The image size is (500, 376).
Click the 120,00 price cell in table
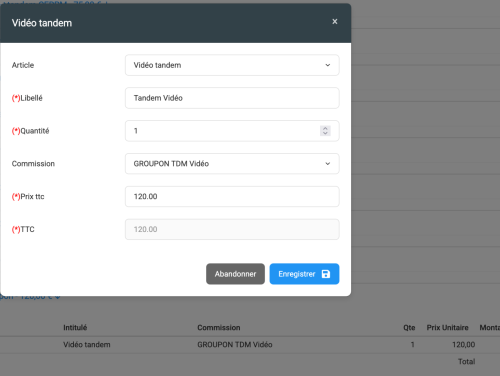coord(463,345)
